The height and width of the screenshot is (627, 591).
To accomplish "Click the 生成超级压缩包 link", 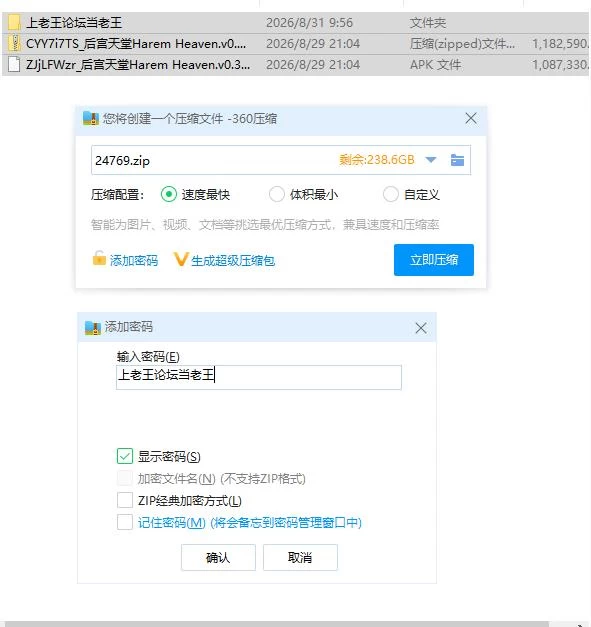I will point(233,261).
